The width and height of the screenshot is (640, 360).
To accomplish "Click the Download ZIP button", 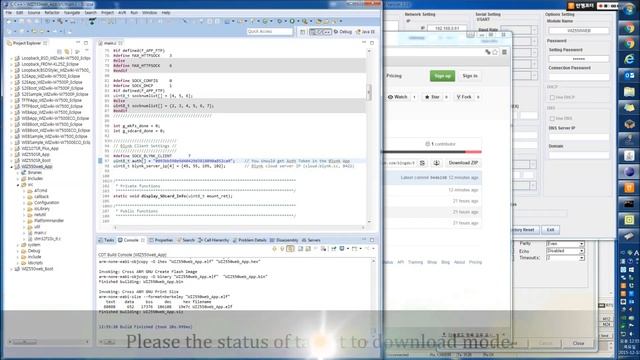I will tap(462, 163).
